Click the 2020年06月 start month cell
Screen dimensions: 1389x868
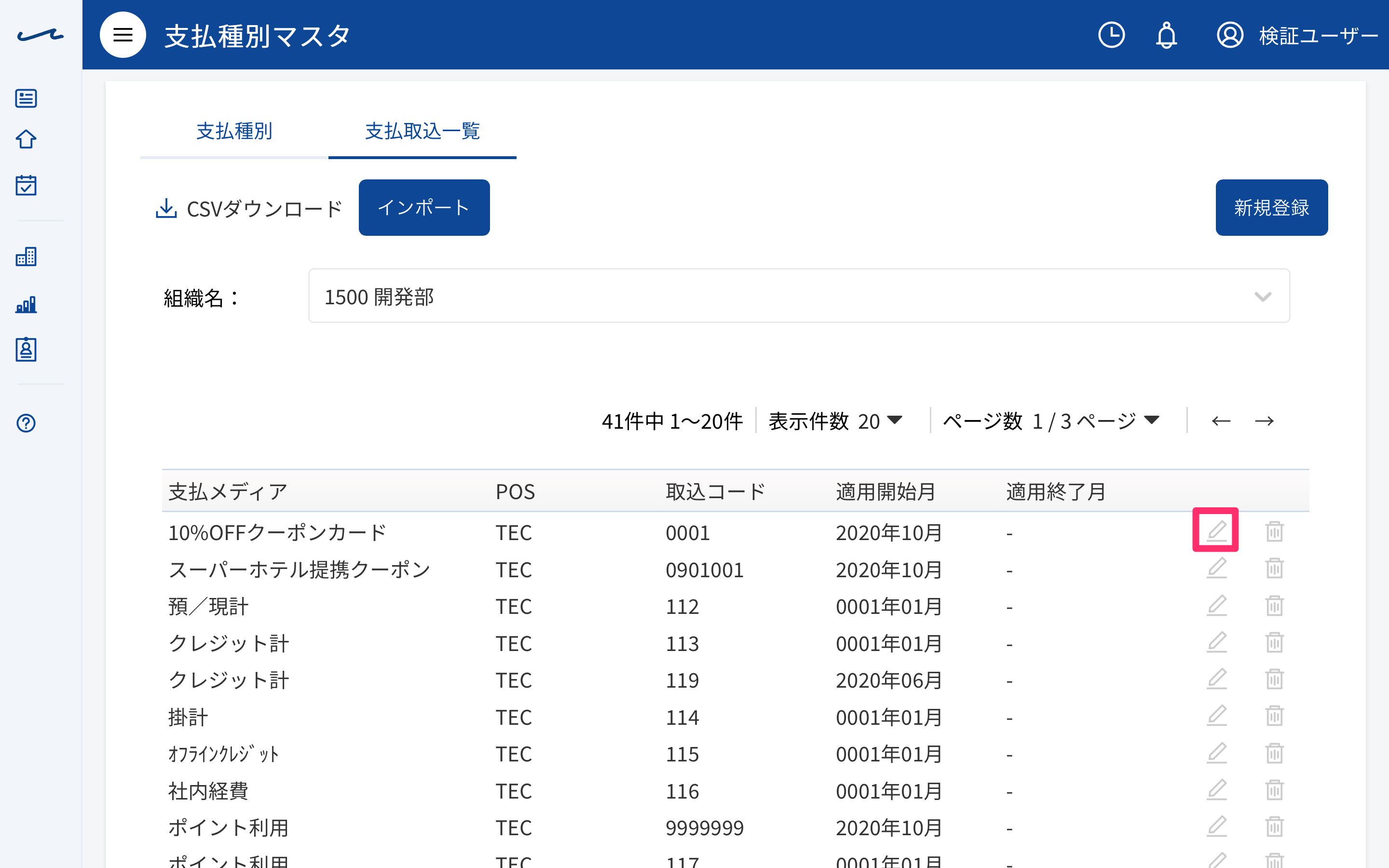(888, 680)
